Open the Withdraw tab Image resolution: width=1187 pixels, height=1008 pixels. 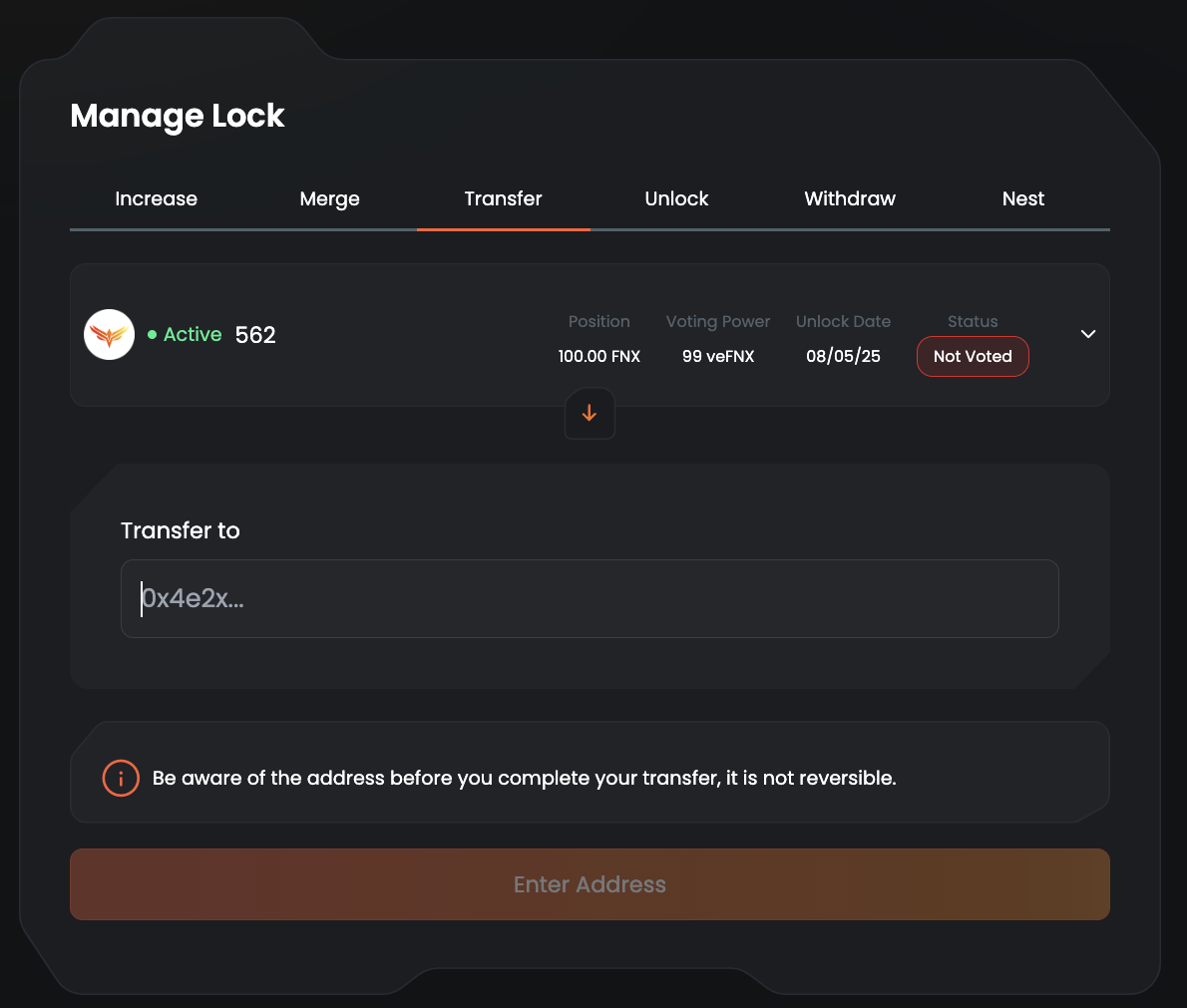[850, 198]
